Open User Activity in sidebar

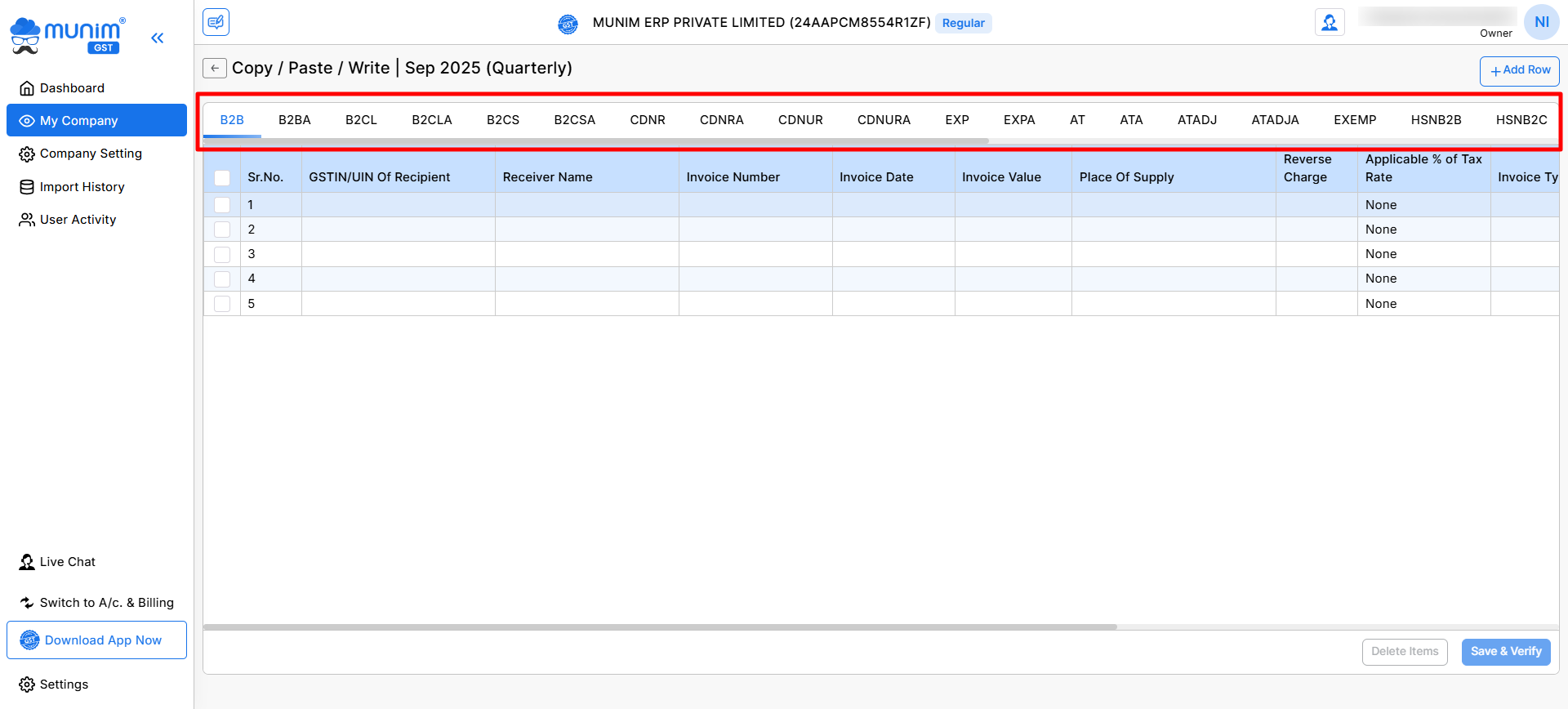tap(78, 220)
